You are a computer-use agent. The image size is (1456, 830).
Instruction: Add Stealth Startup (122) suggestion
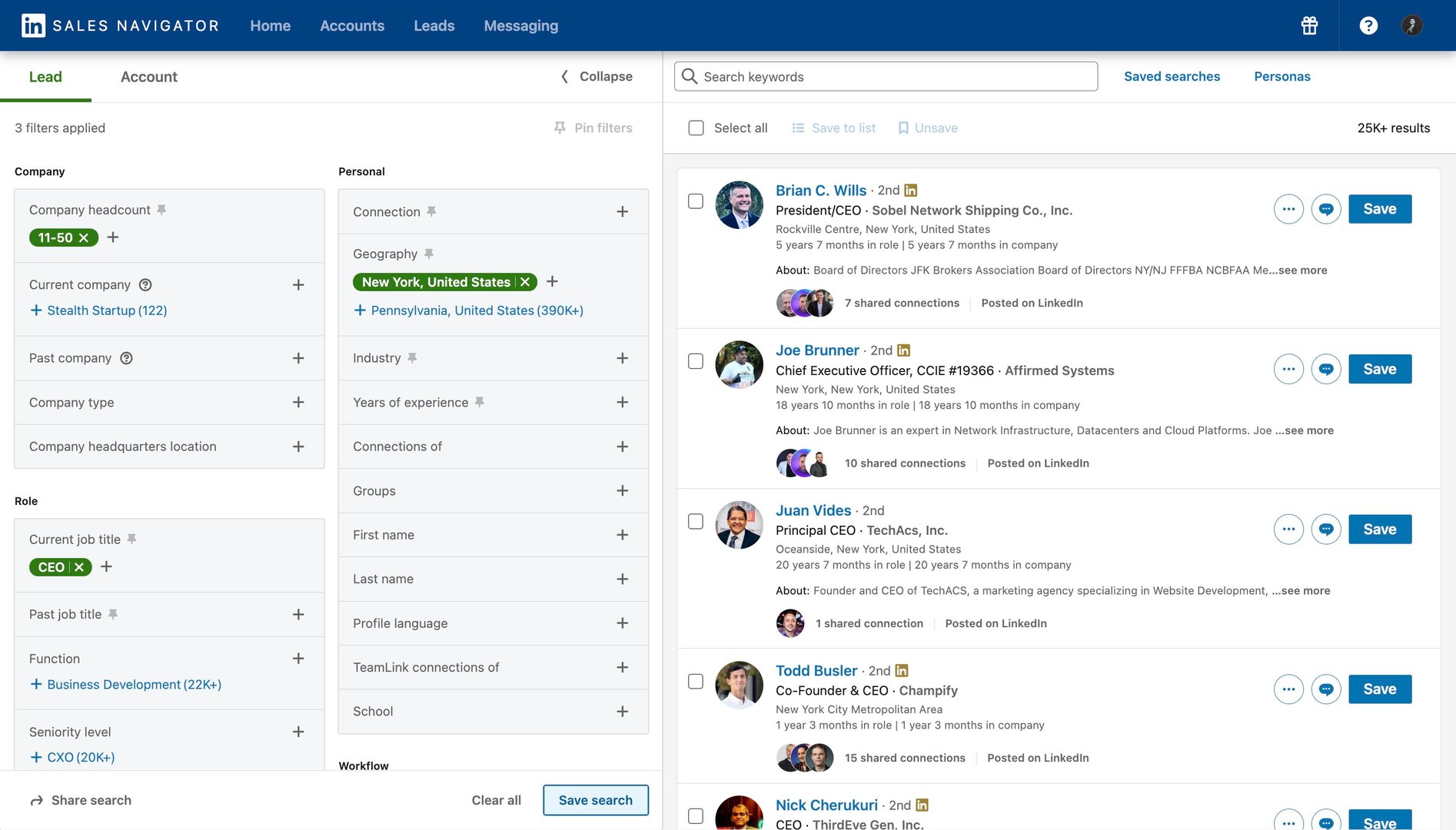(98, 310)
